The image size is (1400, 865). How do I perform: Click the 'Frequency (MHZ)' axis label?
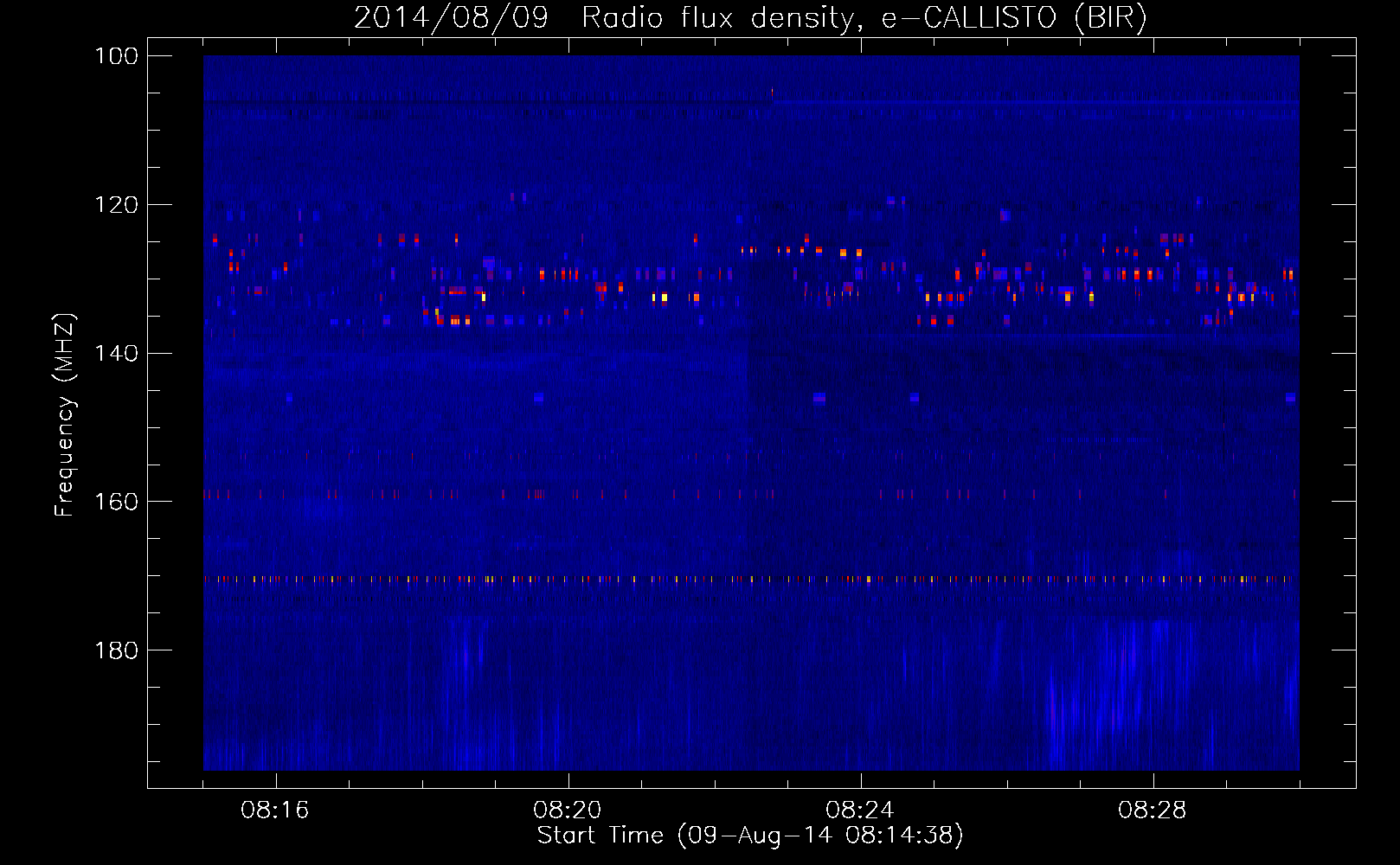(x=65, y=414)
